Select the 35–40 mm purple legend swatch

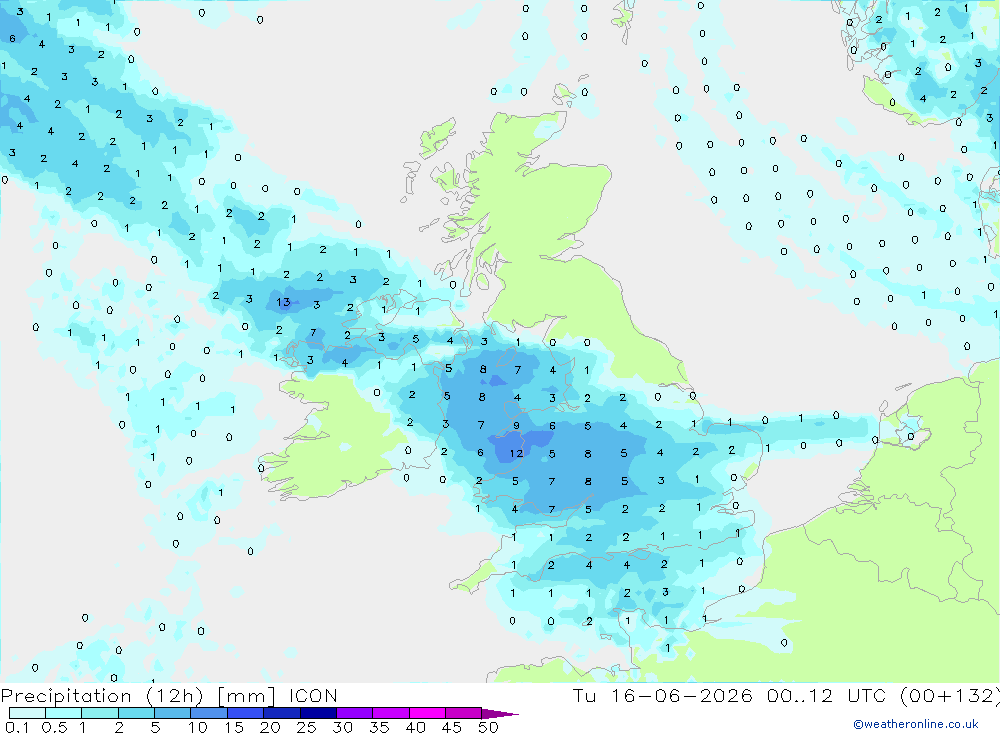tap(390, 713)
